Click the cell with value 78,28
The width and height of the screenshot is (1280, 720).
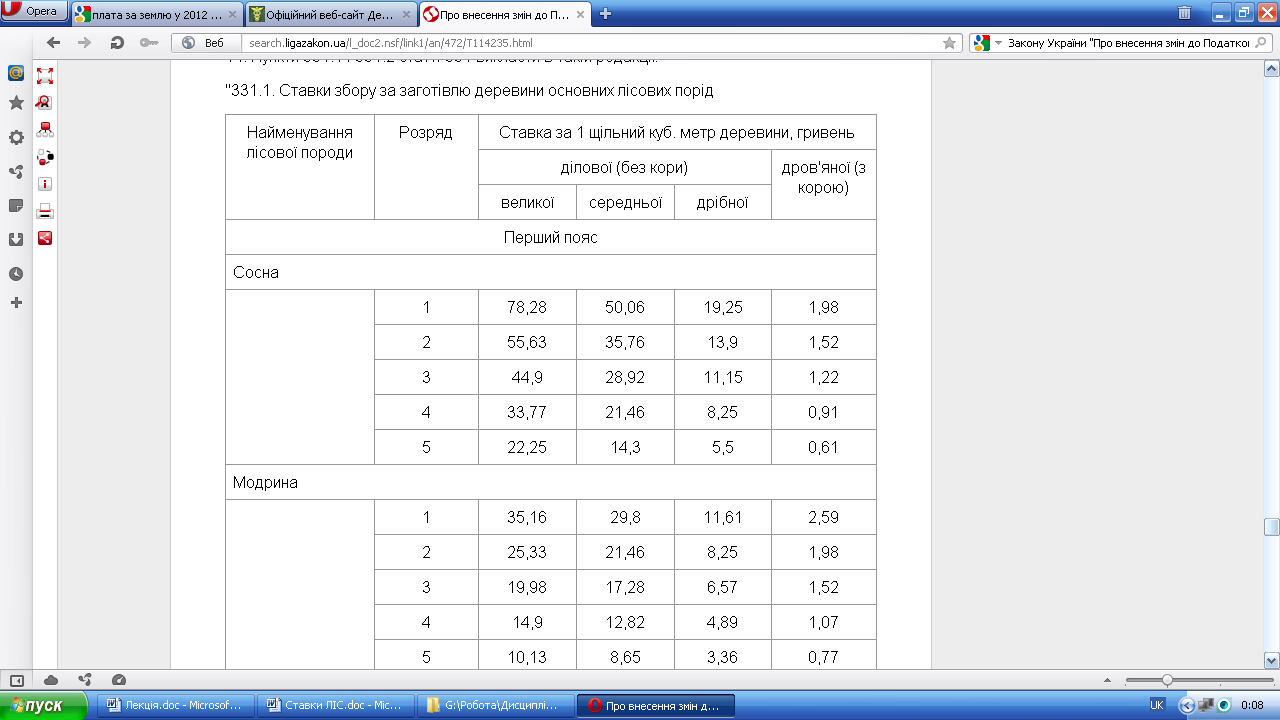click(527, 307)
